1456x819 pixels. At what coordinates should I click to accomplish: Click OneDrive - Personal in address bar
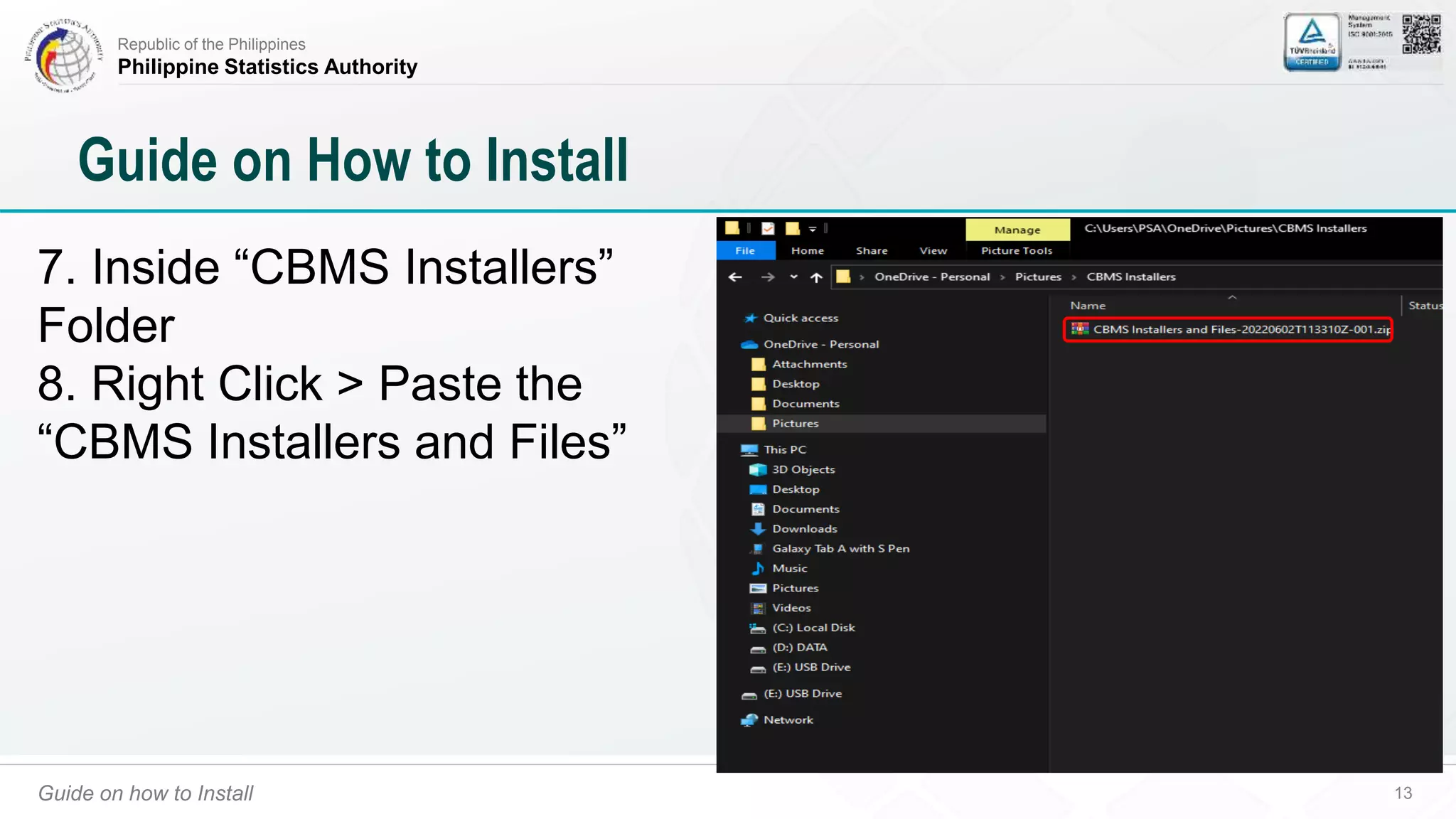[x=932, y=277]
